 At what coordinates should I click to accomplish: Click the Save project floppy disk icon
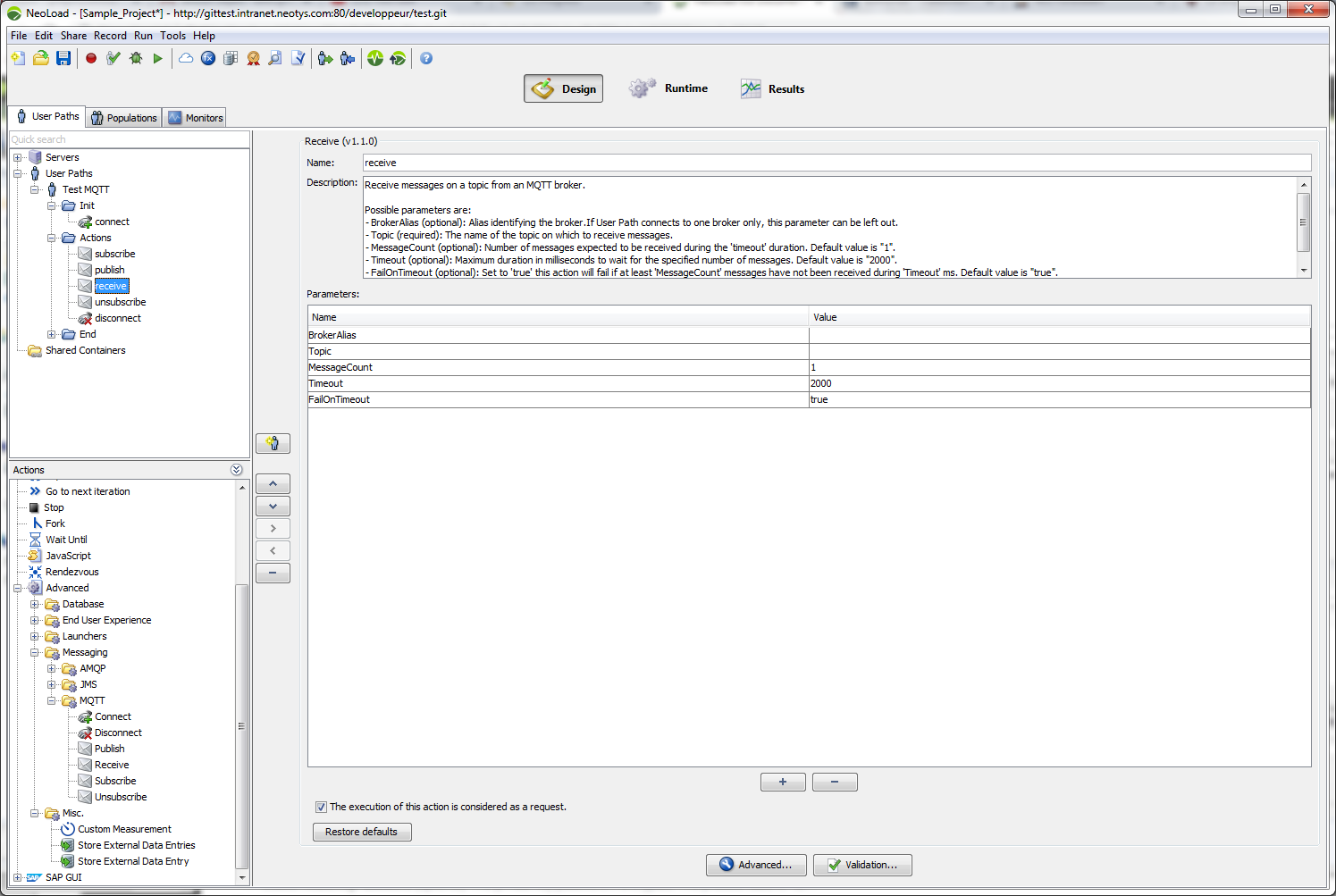(63, 58)
